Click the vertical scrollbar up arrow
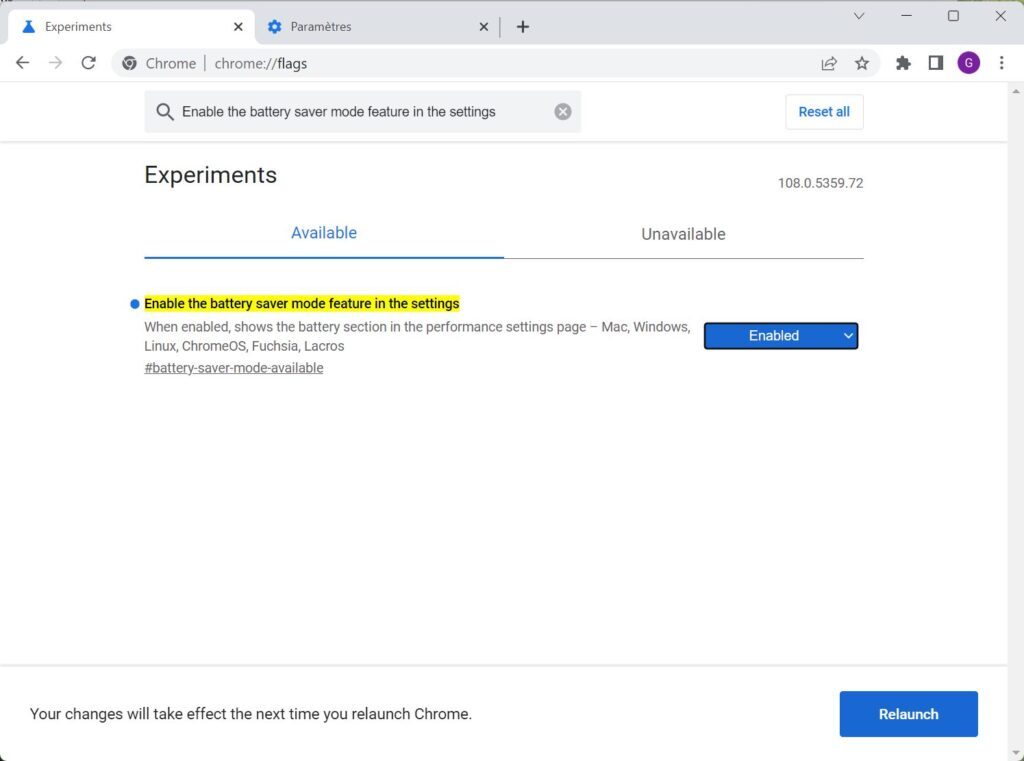Image resolution: width=1024 pixels, height=761 pixels. click(x=1016, y=91)
